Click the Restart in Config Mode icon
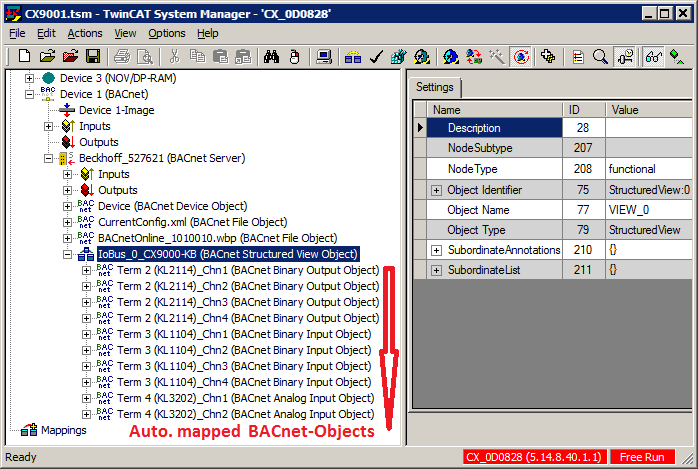Screen dimensions: 698x469 (450, 57)
